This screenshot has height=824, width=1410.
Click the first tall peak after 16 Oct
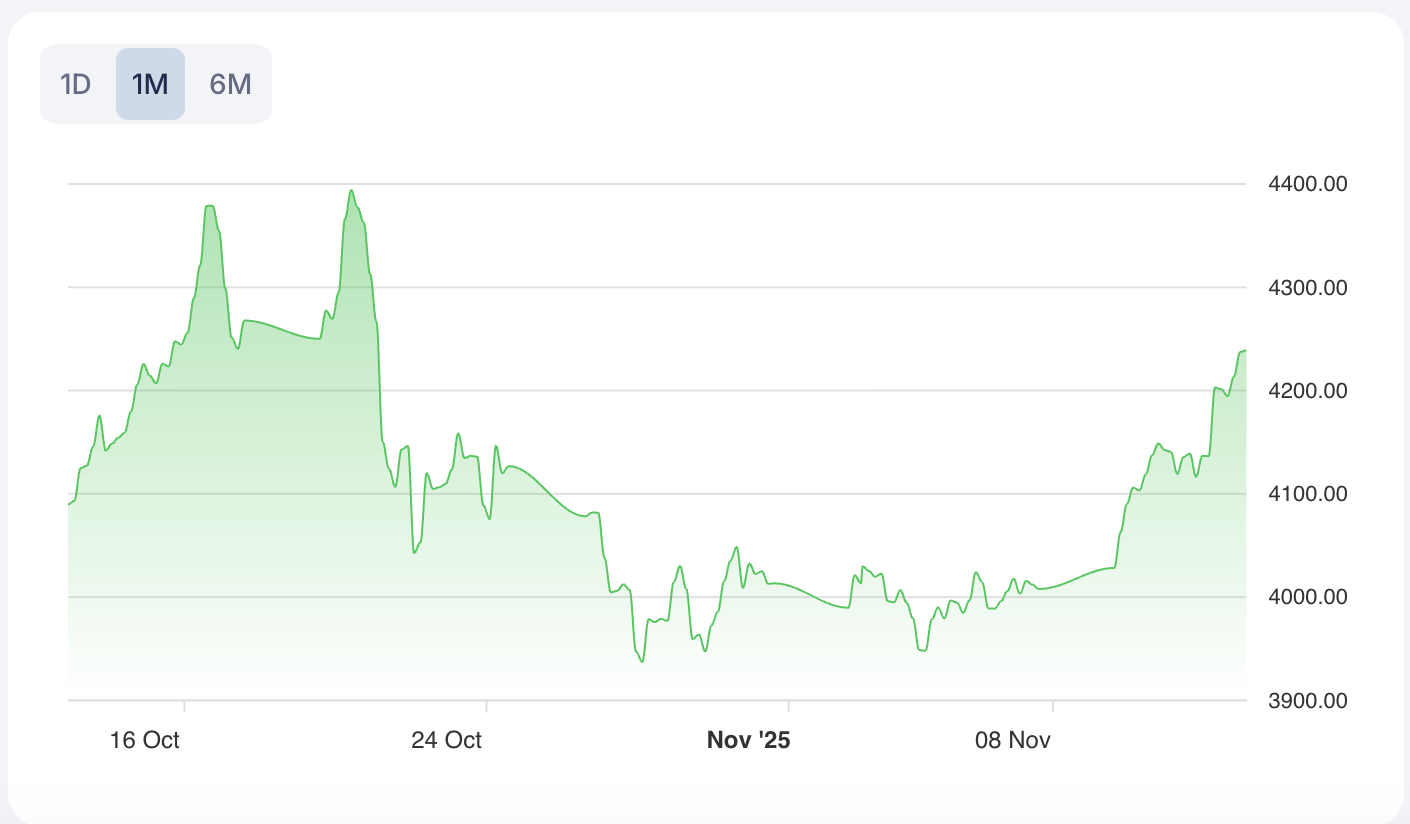(x=209, y=207)
